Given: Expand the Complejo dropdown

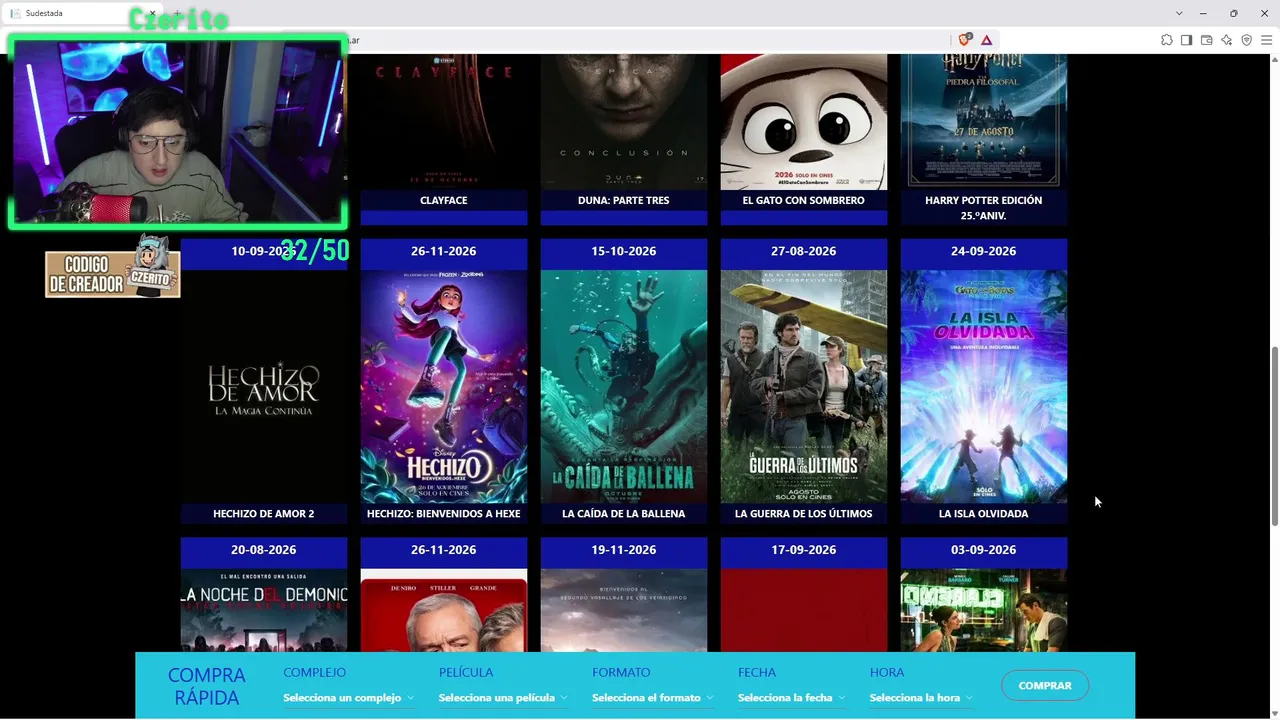Looking at the screenshot, I should [x=348, y=698].
